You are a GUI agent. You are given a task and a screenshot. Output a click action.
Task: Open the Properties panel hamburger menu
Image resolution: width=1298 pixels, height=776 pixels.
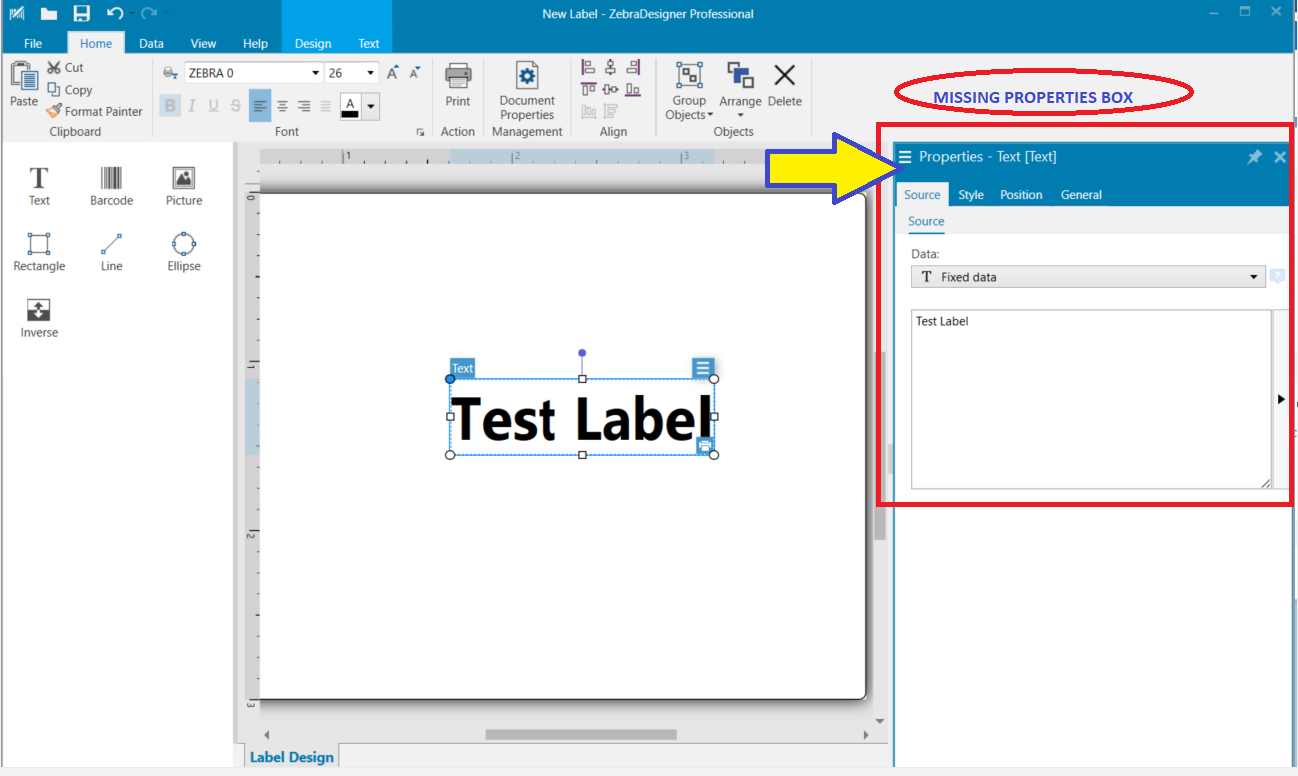(905, 157)
